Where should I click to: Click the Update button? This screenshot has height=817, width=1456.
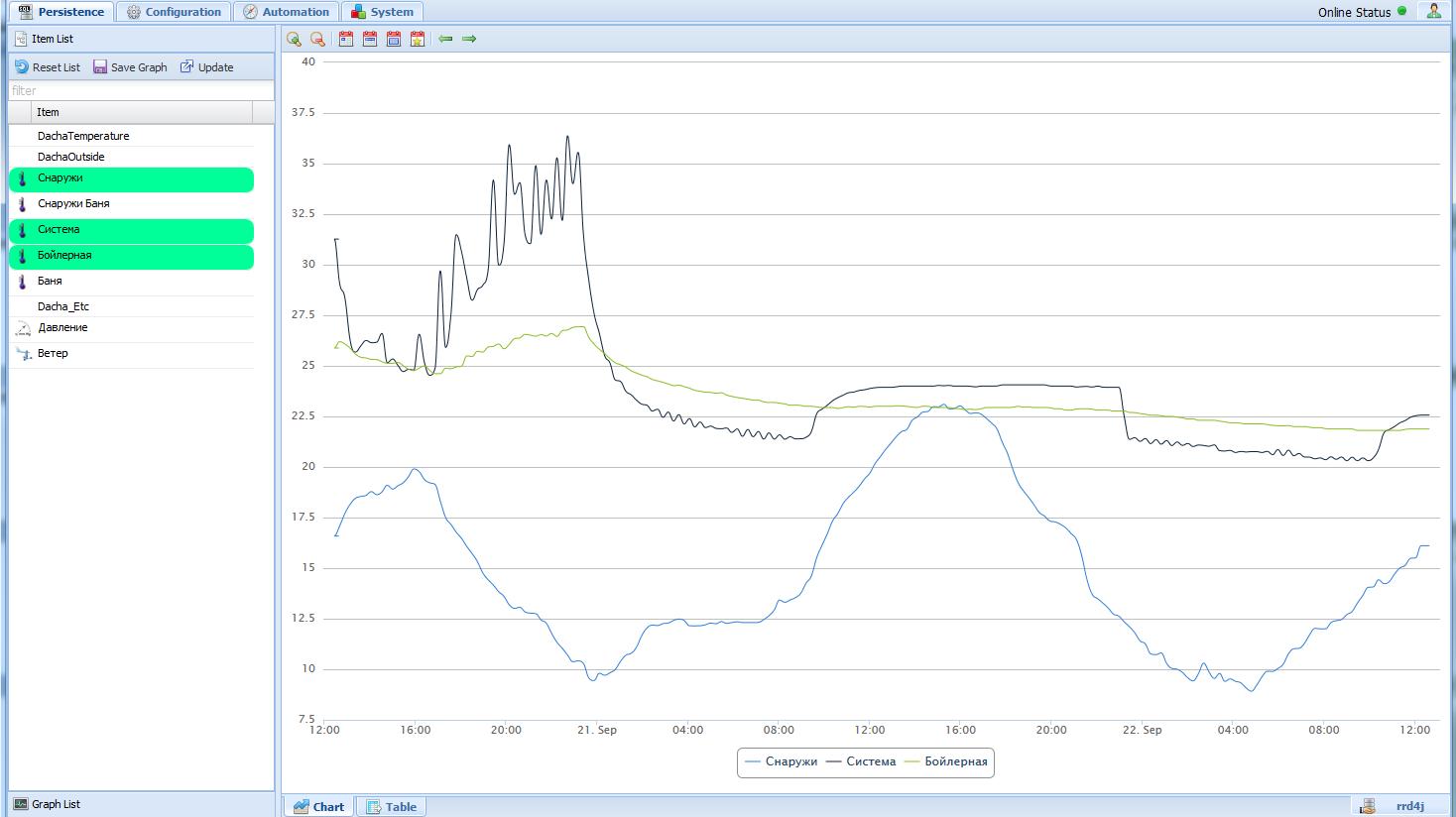coord(206,67)
